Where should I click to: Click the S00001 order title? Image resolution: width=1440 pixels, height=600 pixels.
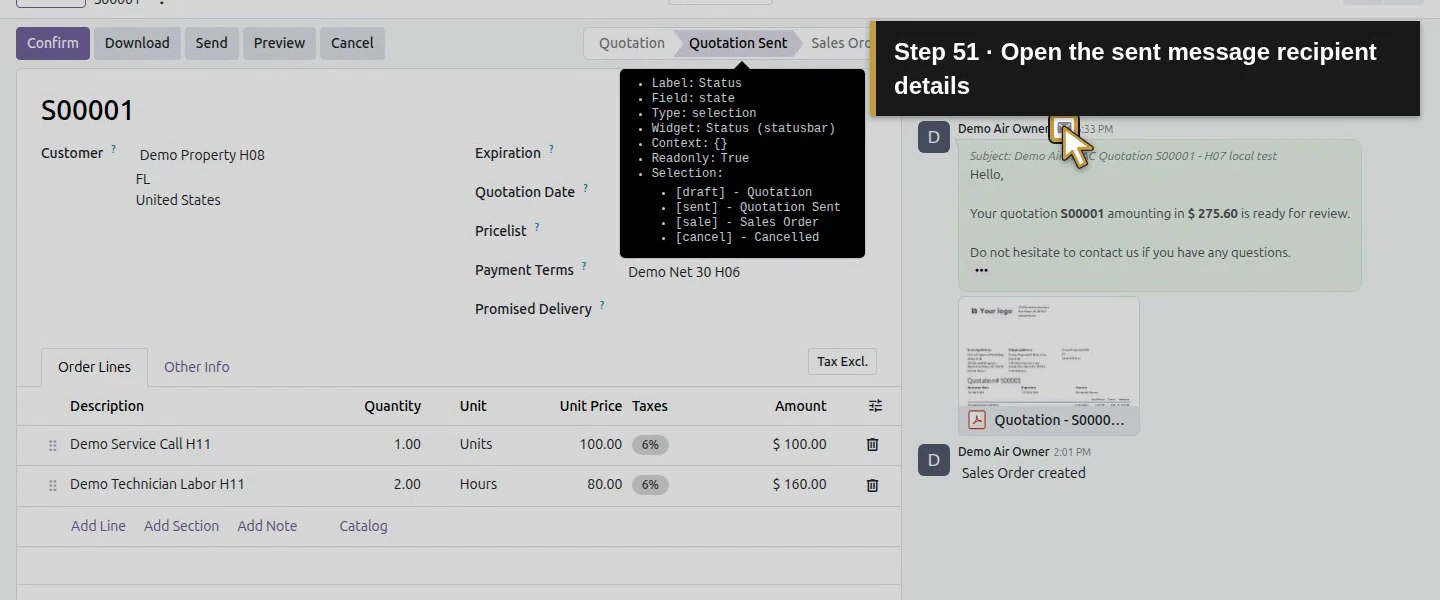pyautogui.click(x=87, y=110)
